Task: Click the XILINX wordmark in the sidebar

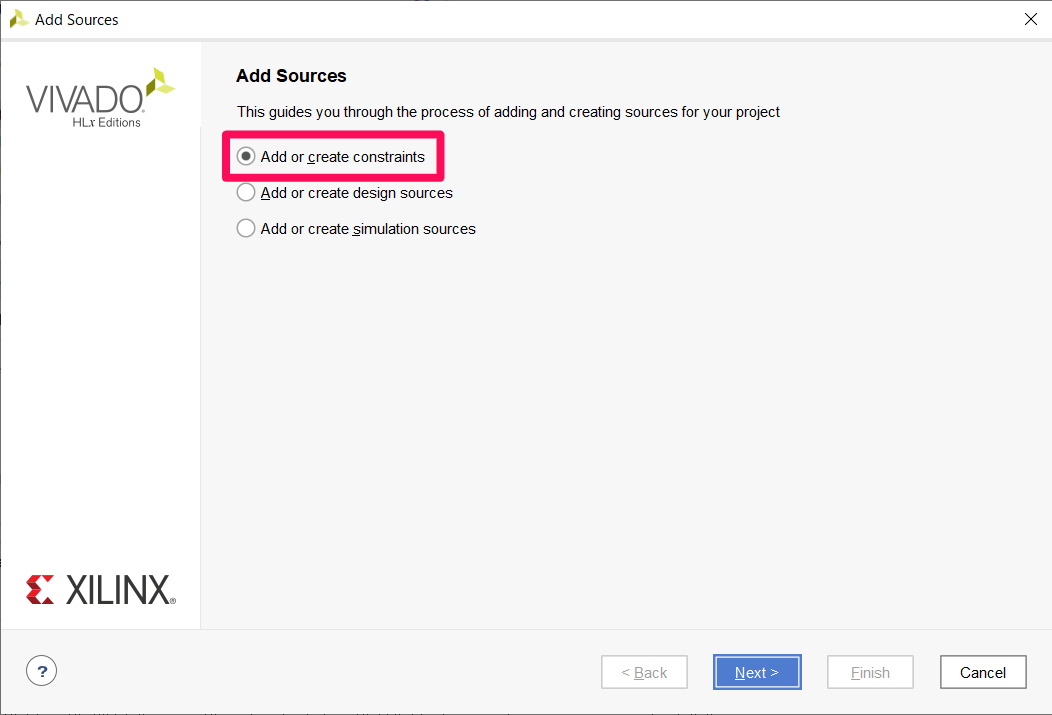Action: pyautogui.click(x=121, y=590)
